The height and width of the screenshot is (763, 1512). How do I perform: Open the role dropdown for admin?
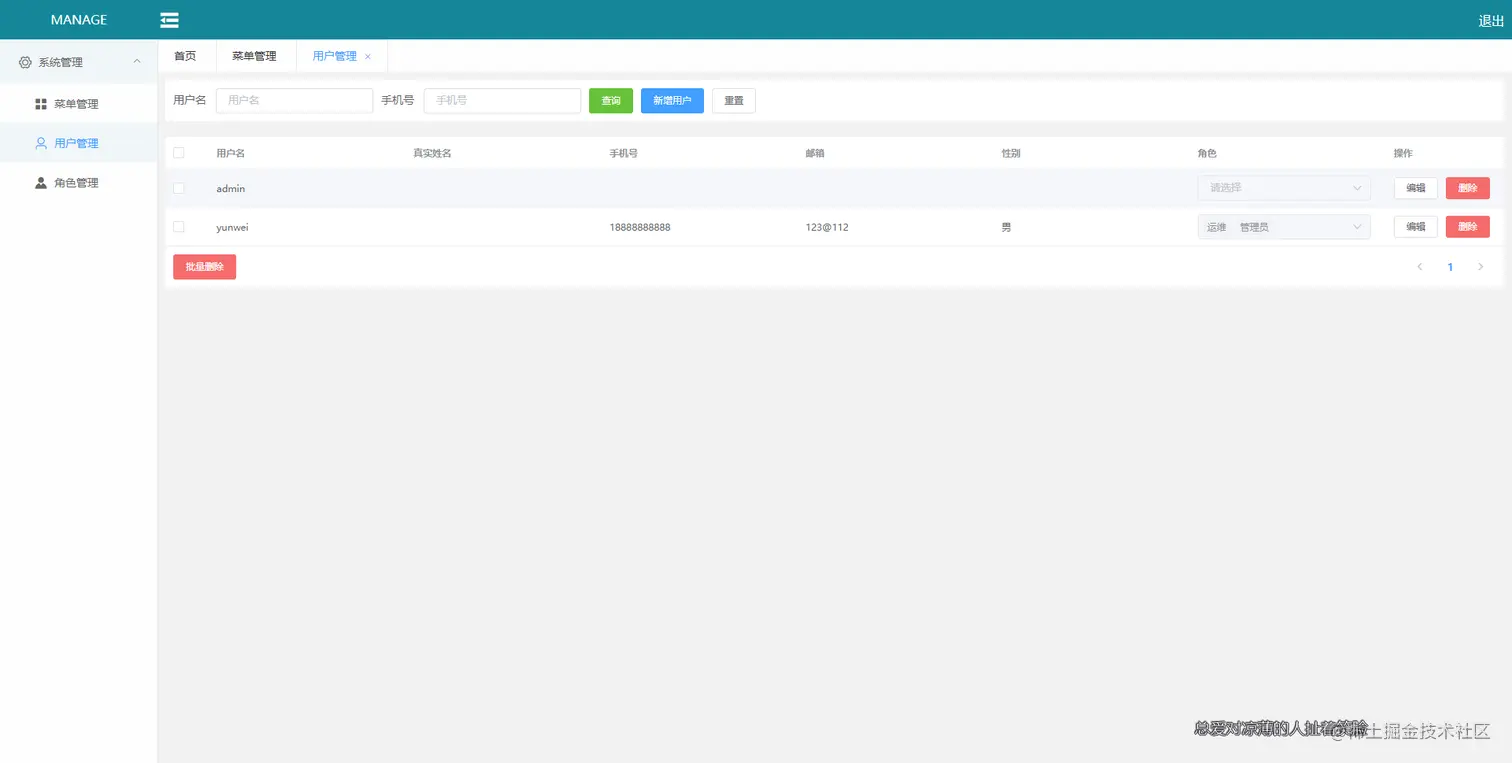1284,188
